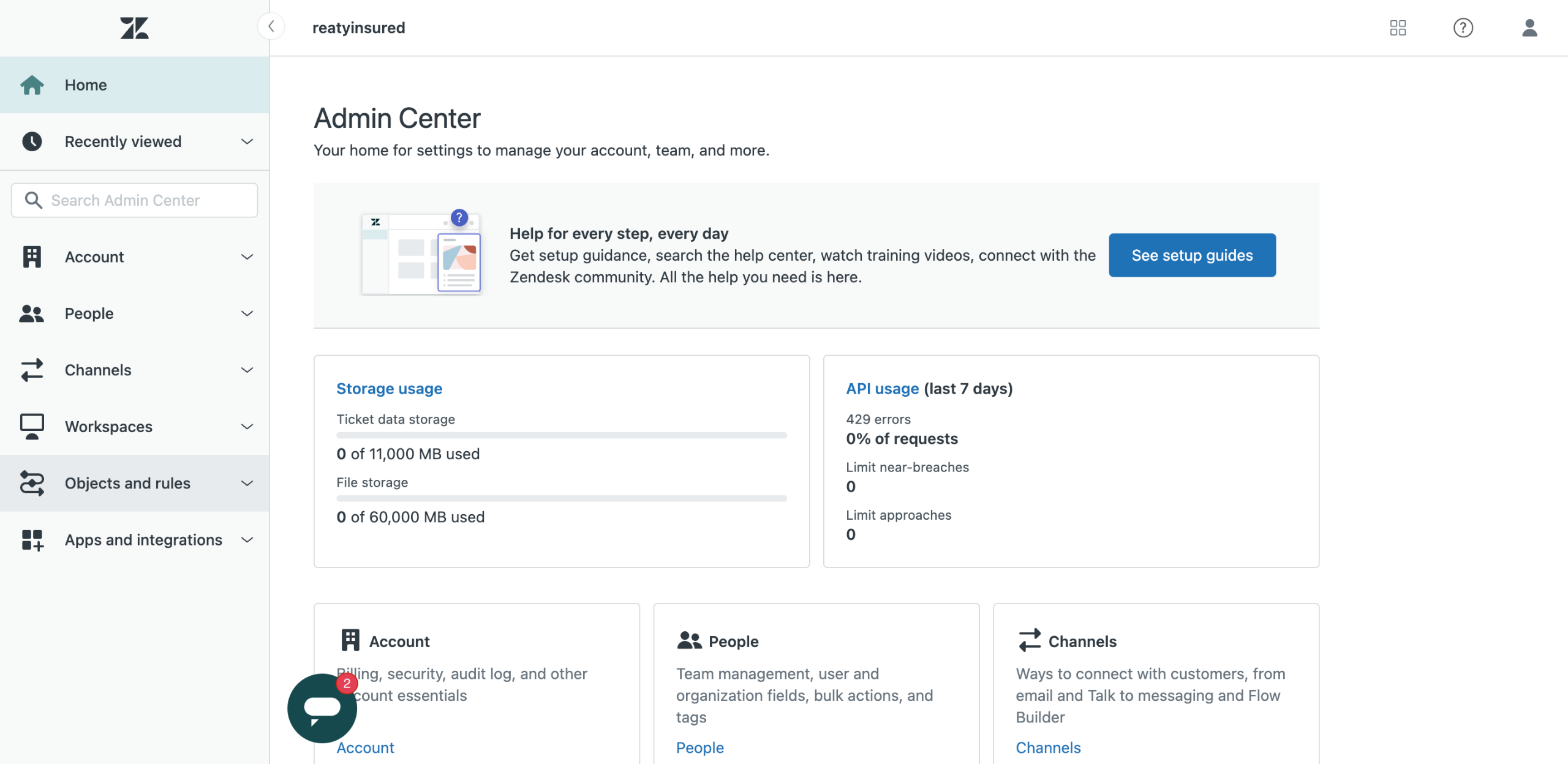Open the help question mark icon
The height and width of the screenshot is (764, 1568).
tap(1463, 28)
